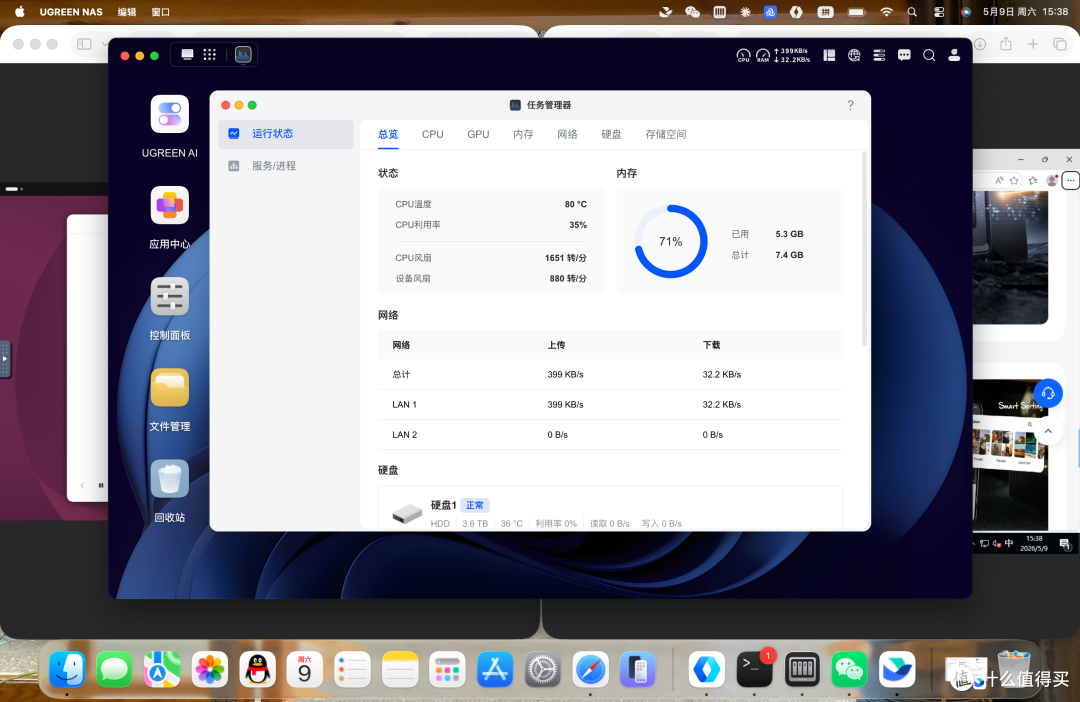Show desktop via monitor icon in NAS toolbar
The image size is (1080, 702).
187,54
